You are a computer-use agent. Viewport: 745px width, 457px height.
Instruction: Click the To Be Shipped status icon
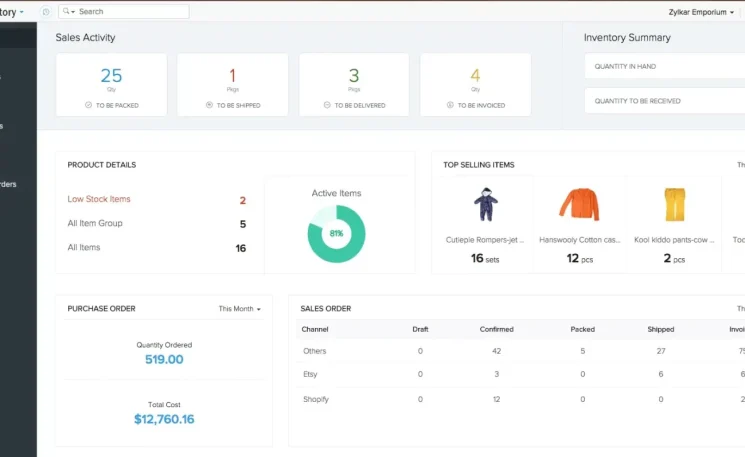click(209, 105)
